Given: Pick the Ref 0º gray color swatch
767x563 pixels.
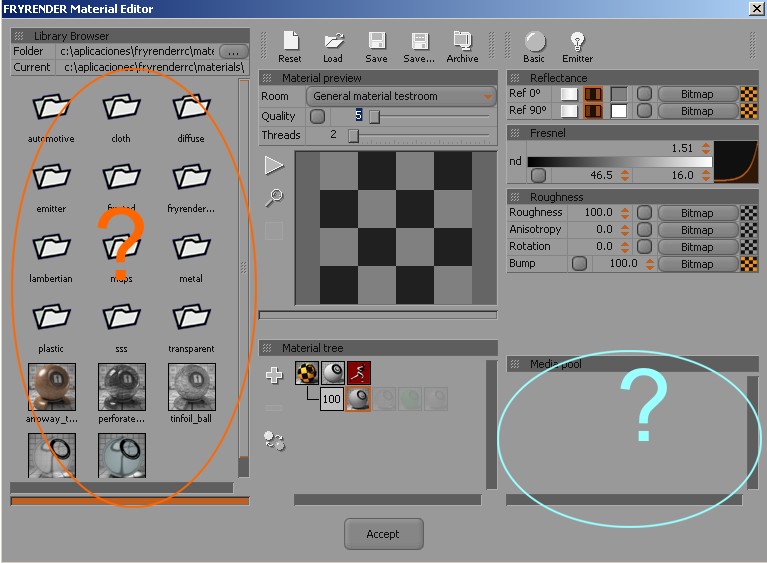Looking at the screenshot, I should (x=619, y=94).
